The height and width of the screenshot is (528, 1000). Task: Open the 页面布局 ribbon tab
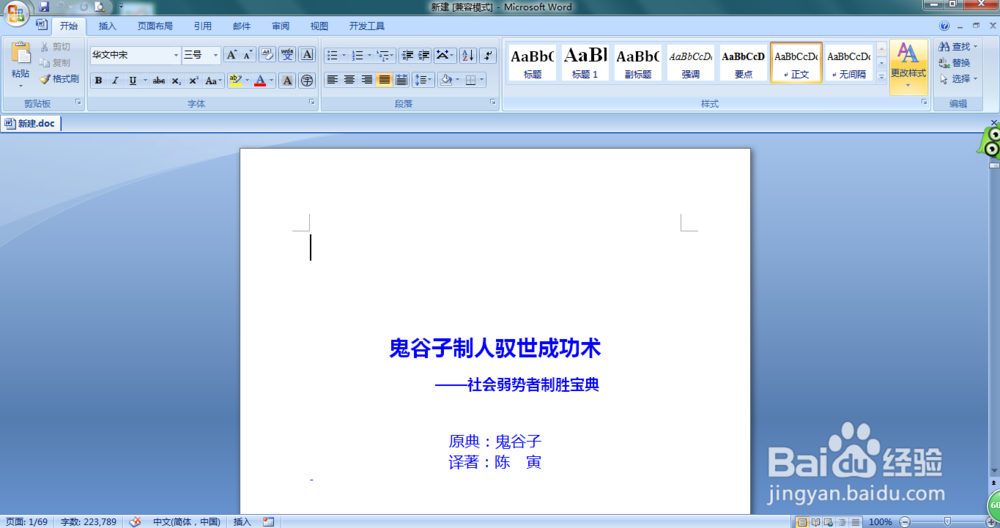coord(155,26)
